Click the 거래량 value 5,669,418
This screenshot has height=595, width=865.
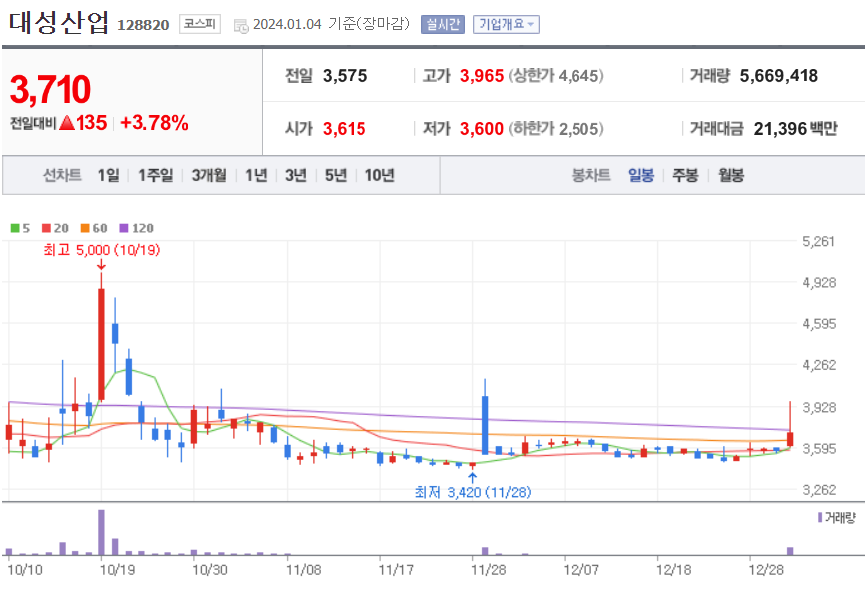[779, 76]
